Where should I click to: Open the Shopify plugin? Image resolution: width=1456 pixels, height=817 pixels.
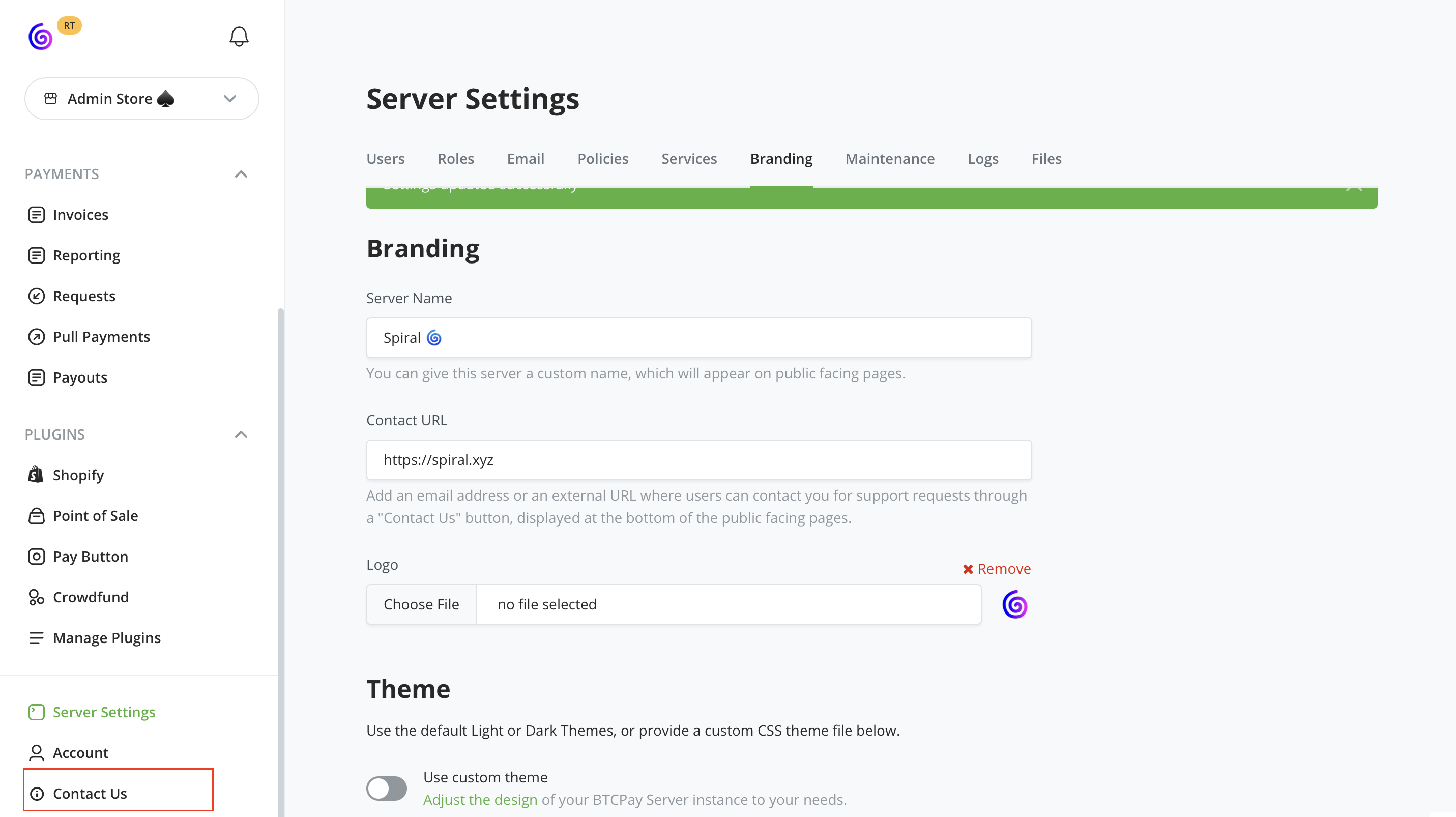pyautogui.click(x=78, y=475)
